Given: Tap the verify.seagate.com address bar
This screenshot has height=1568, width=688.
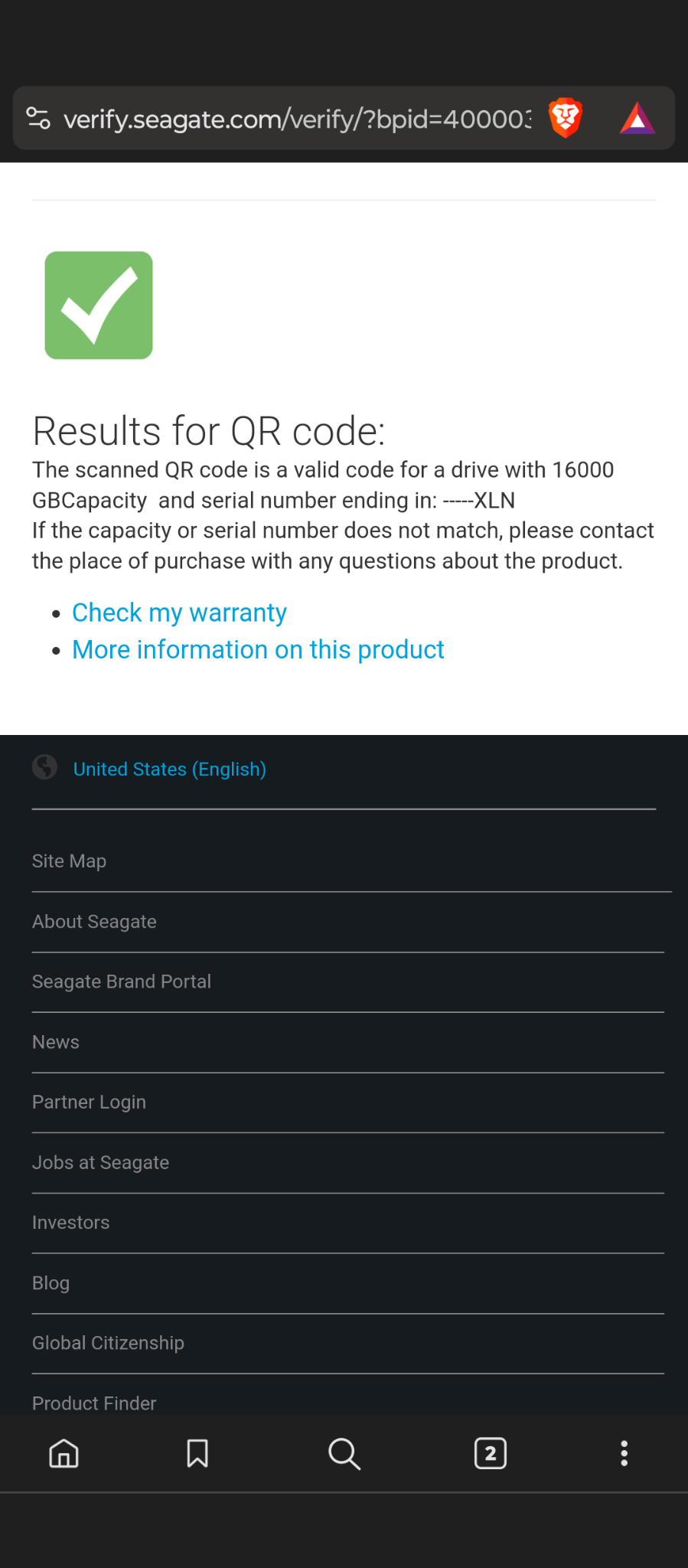Looking at the screenshot, I should (297, 119).
